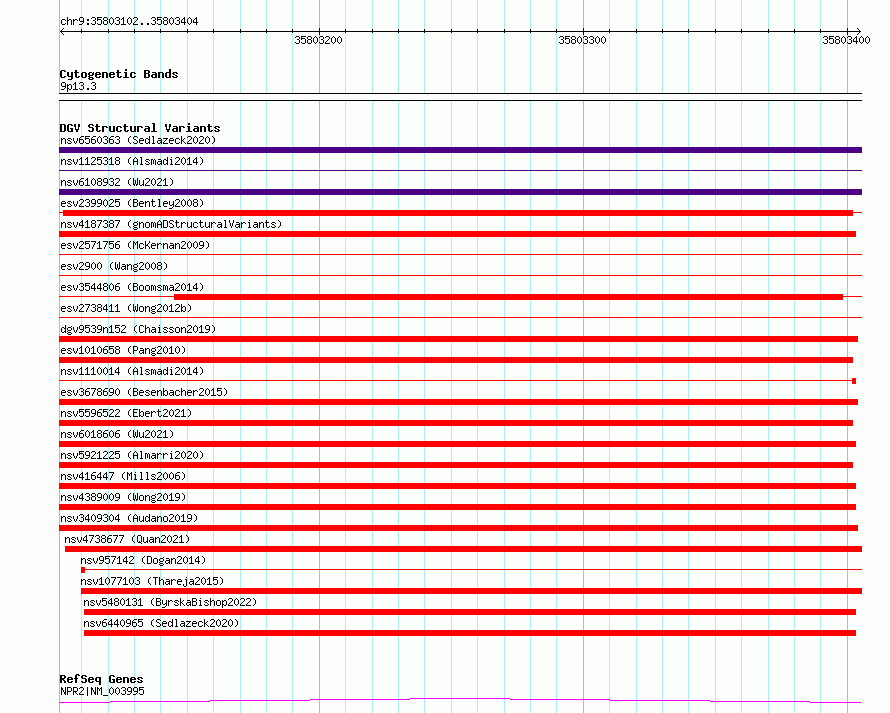Open the RefSeq Genes track title
The width and height of the screenshot is (890, 713).
[x=101, y=679]
